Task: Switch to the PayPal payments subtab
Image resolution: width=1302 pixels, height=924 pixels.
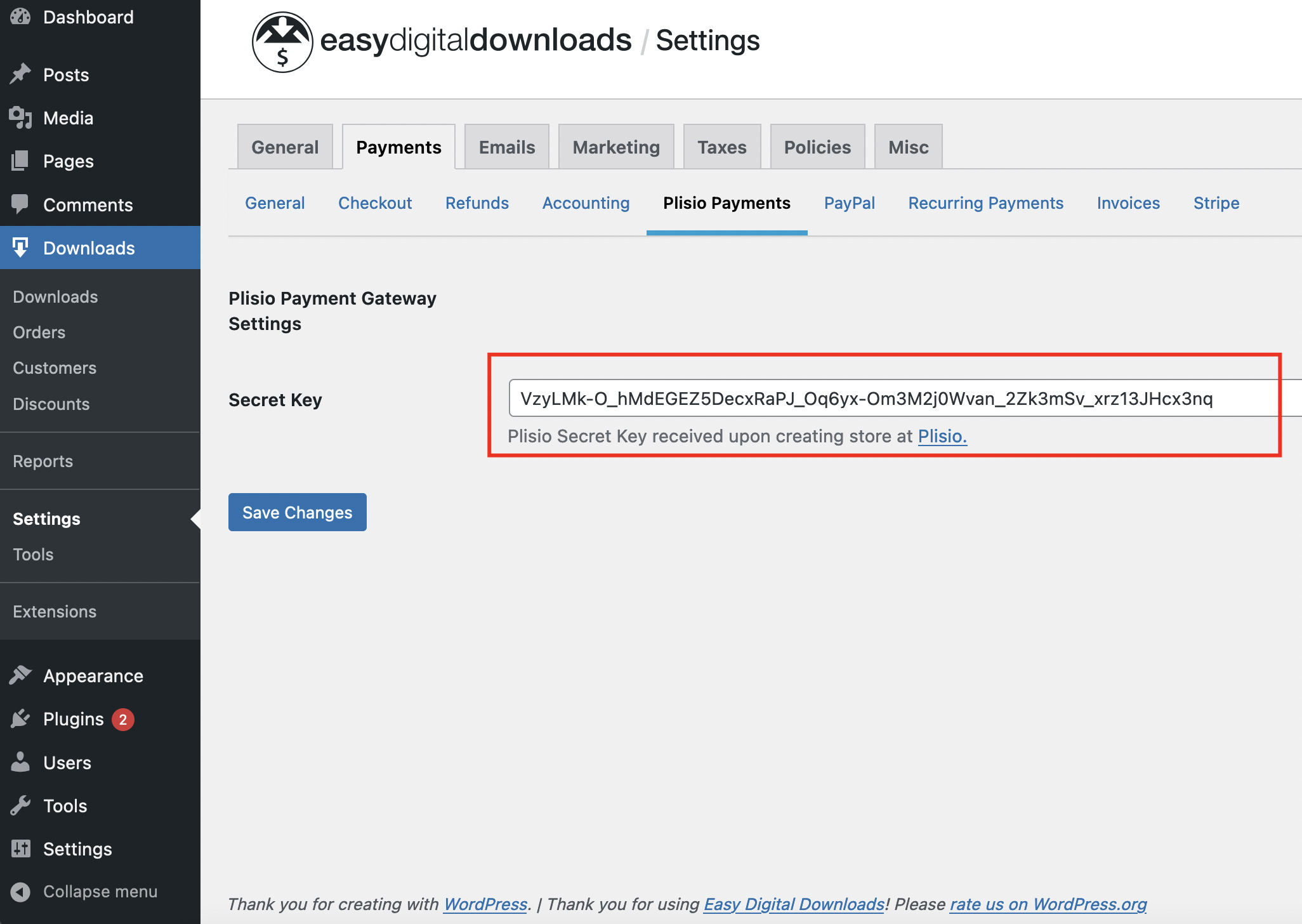Action: 849,203
